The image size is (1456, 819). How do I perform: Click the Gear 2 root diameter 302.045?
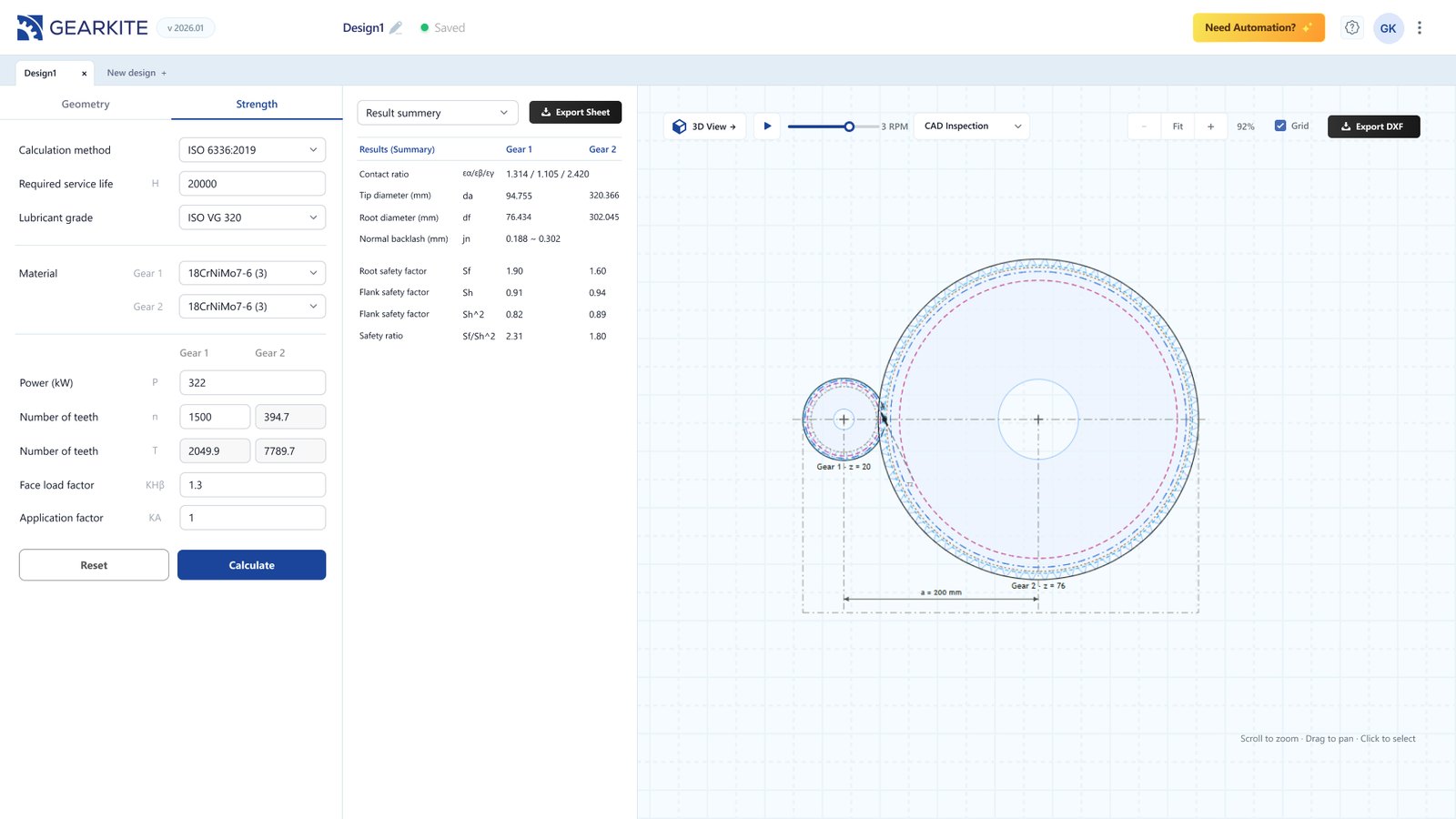pyautogui.click(x=604, y=217)
